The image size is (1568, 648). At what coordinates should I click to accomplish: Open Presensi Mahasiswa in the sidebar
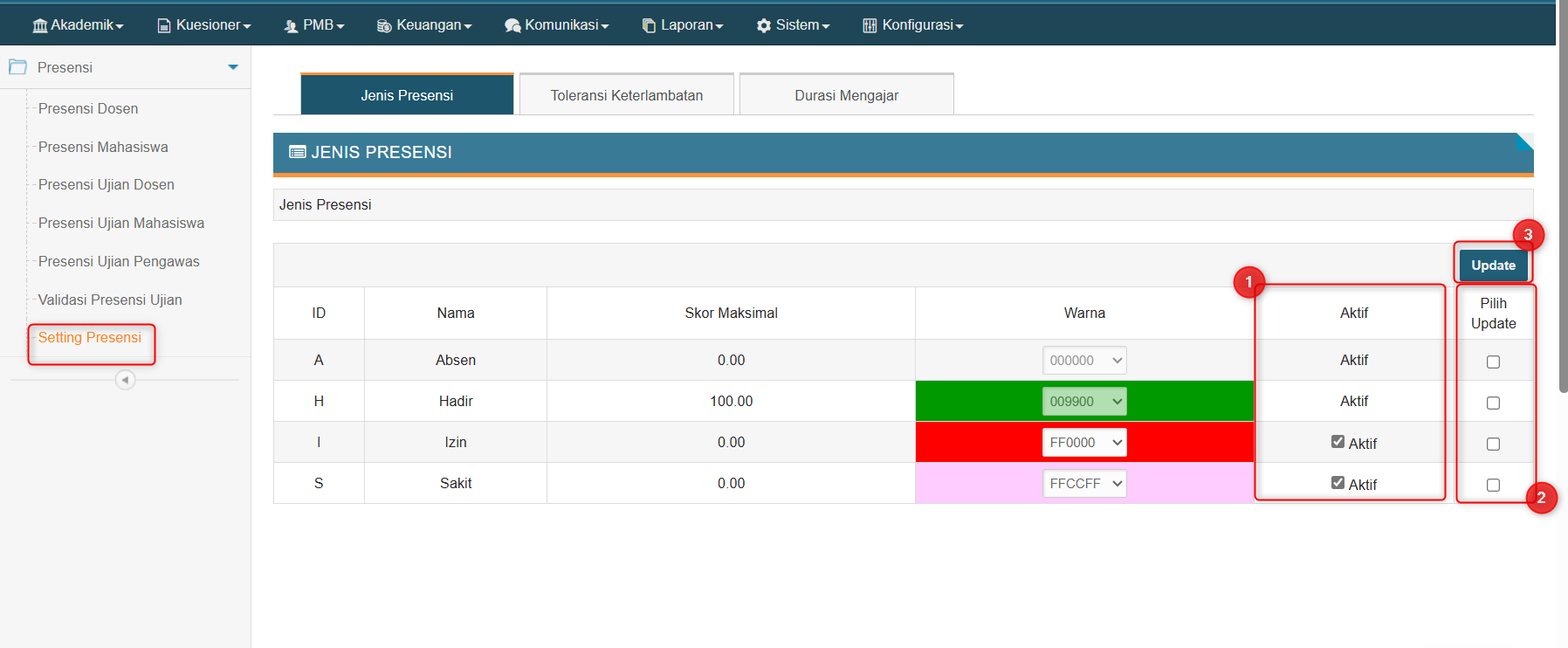pos(103,147)
